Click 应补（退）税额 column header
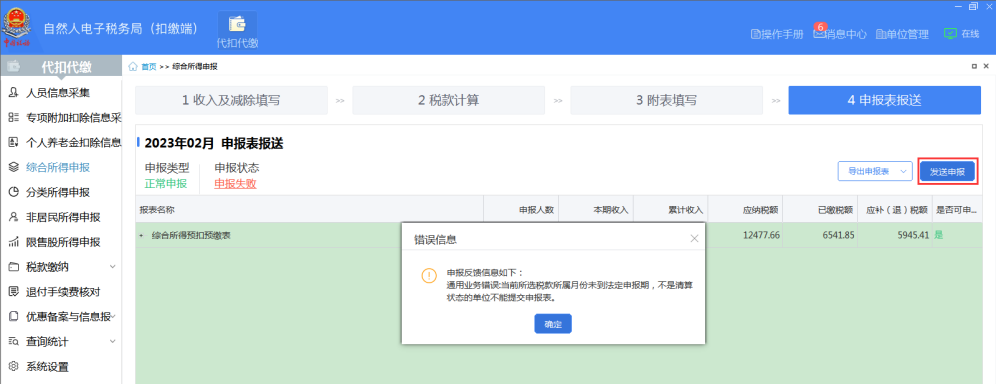 [894, 209]
